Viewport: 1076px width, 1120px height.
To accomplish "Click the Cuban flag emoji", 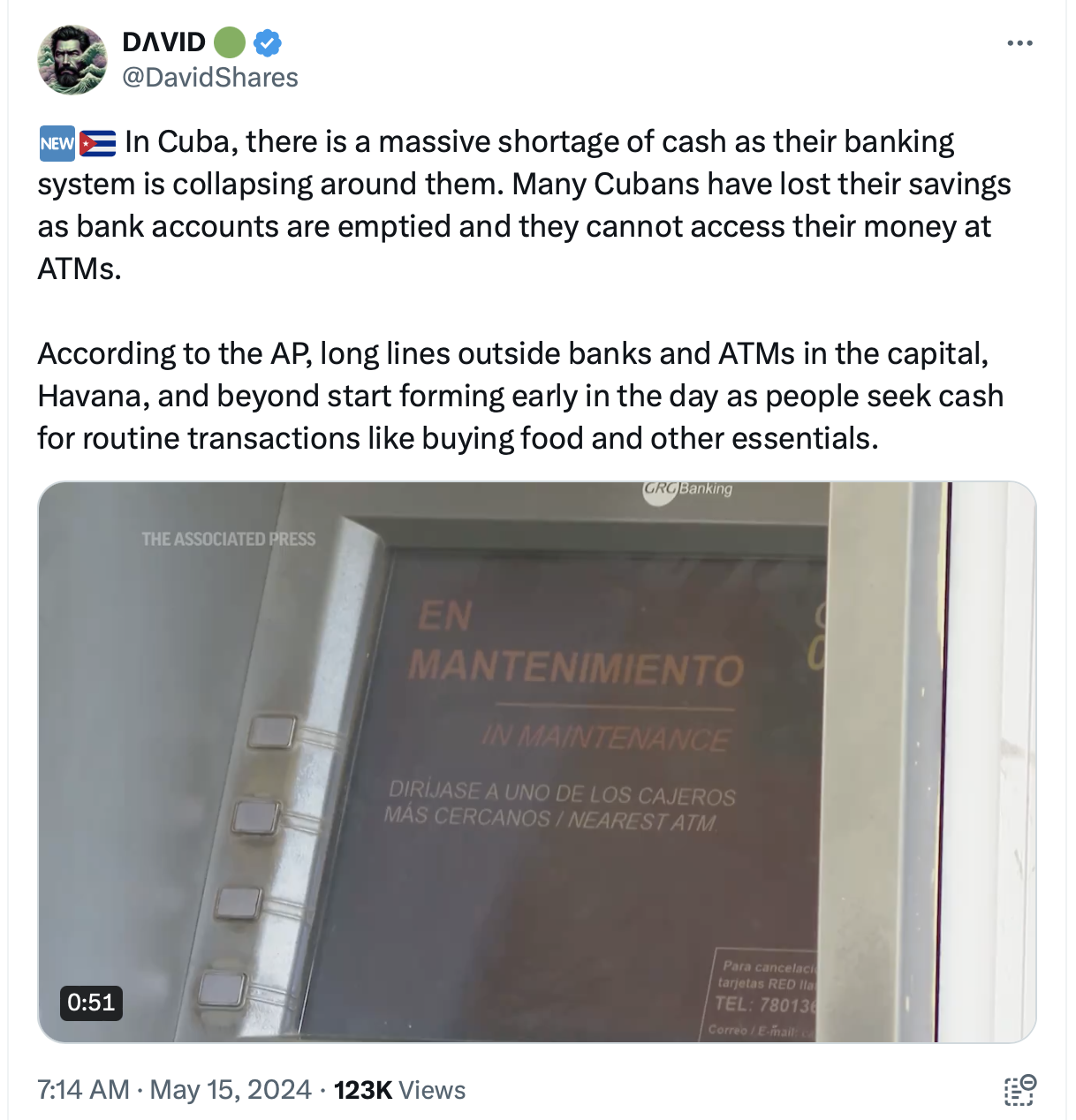I will [98, 143].
